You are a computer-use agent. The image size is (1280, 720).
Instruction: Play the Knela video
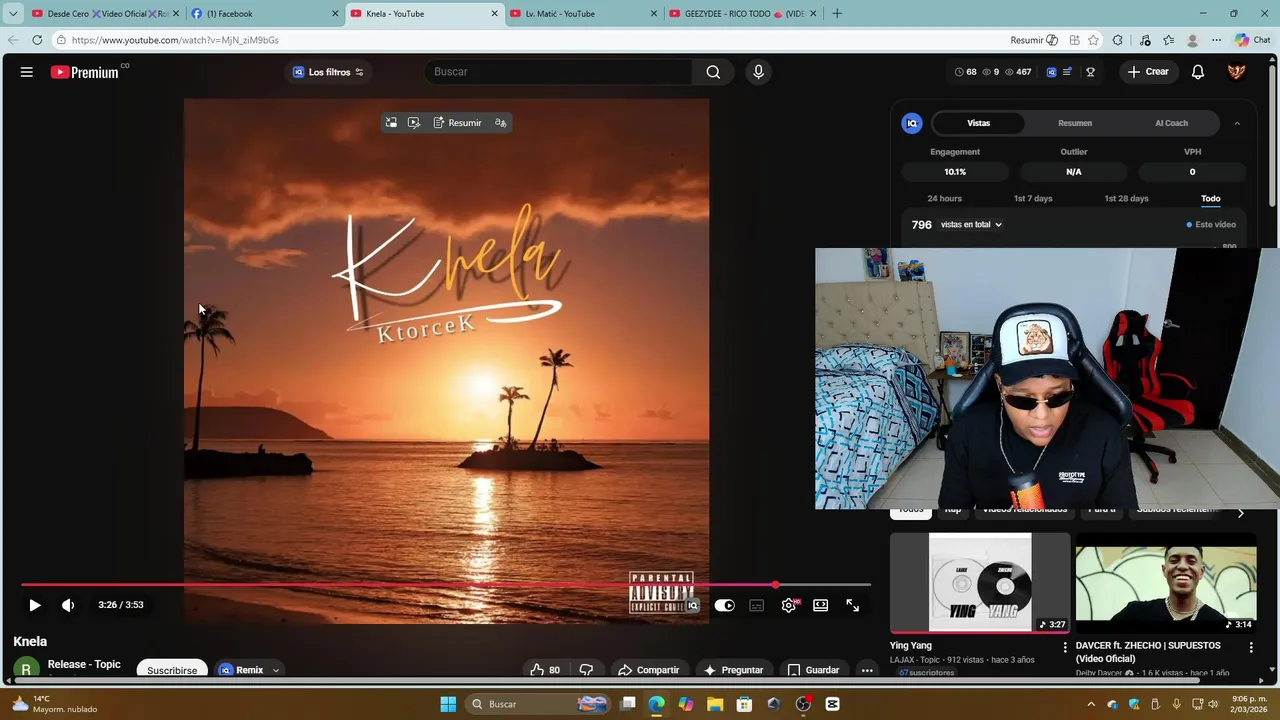click(35, 605)
